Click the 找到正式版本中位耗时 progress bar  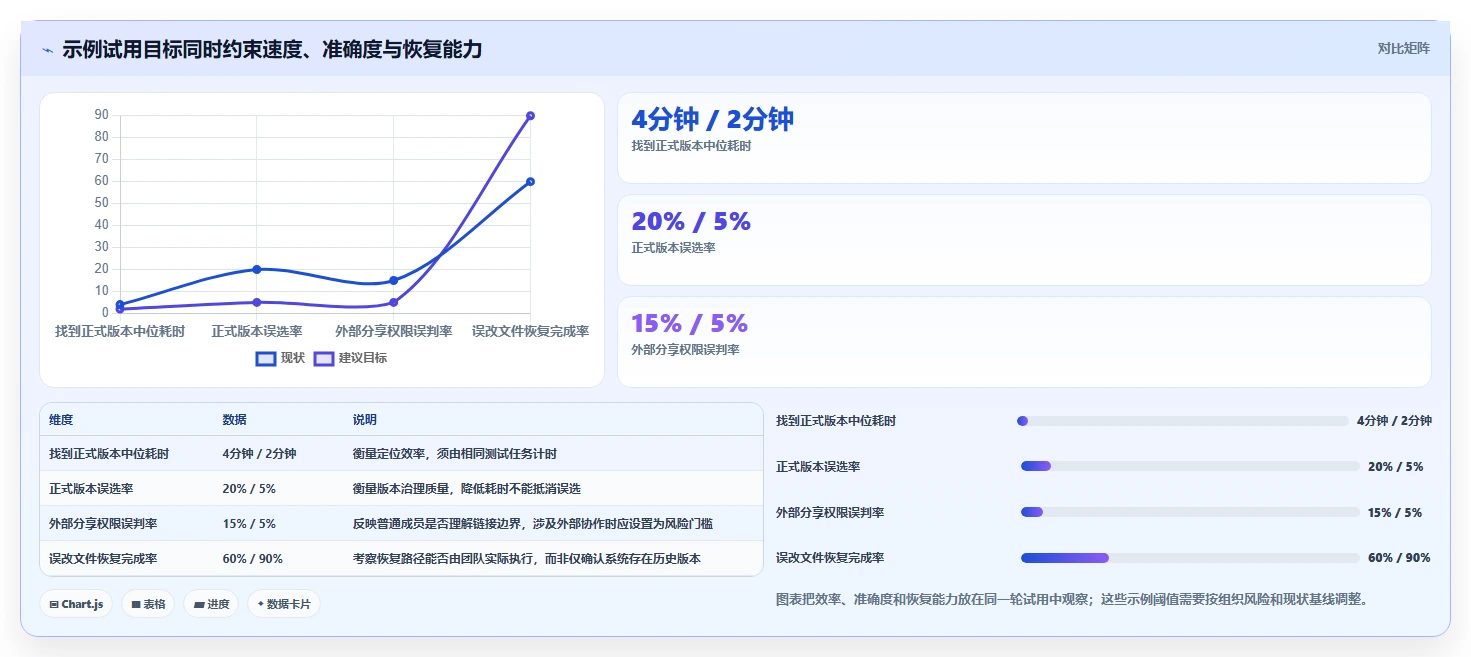[x=1182, y=421]
